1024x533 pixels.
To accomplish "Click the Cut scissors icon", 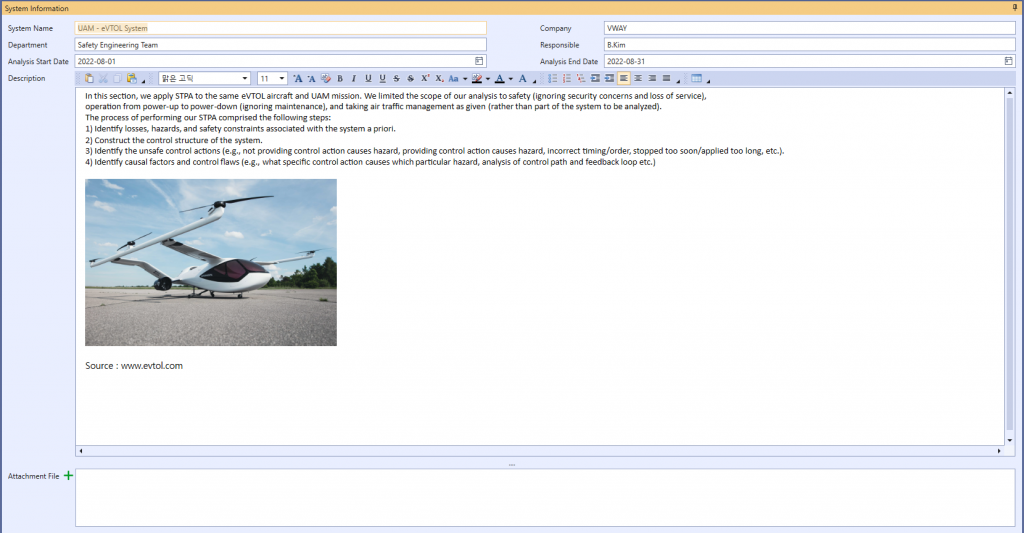I will [x=103, y=78].
